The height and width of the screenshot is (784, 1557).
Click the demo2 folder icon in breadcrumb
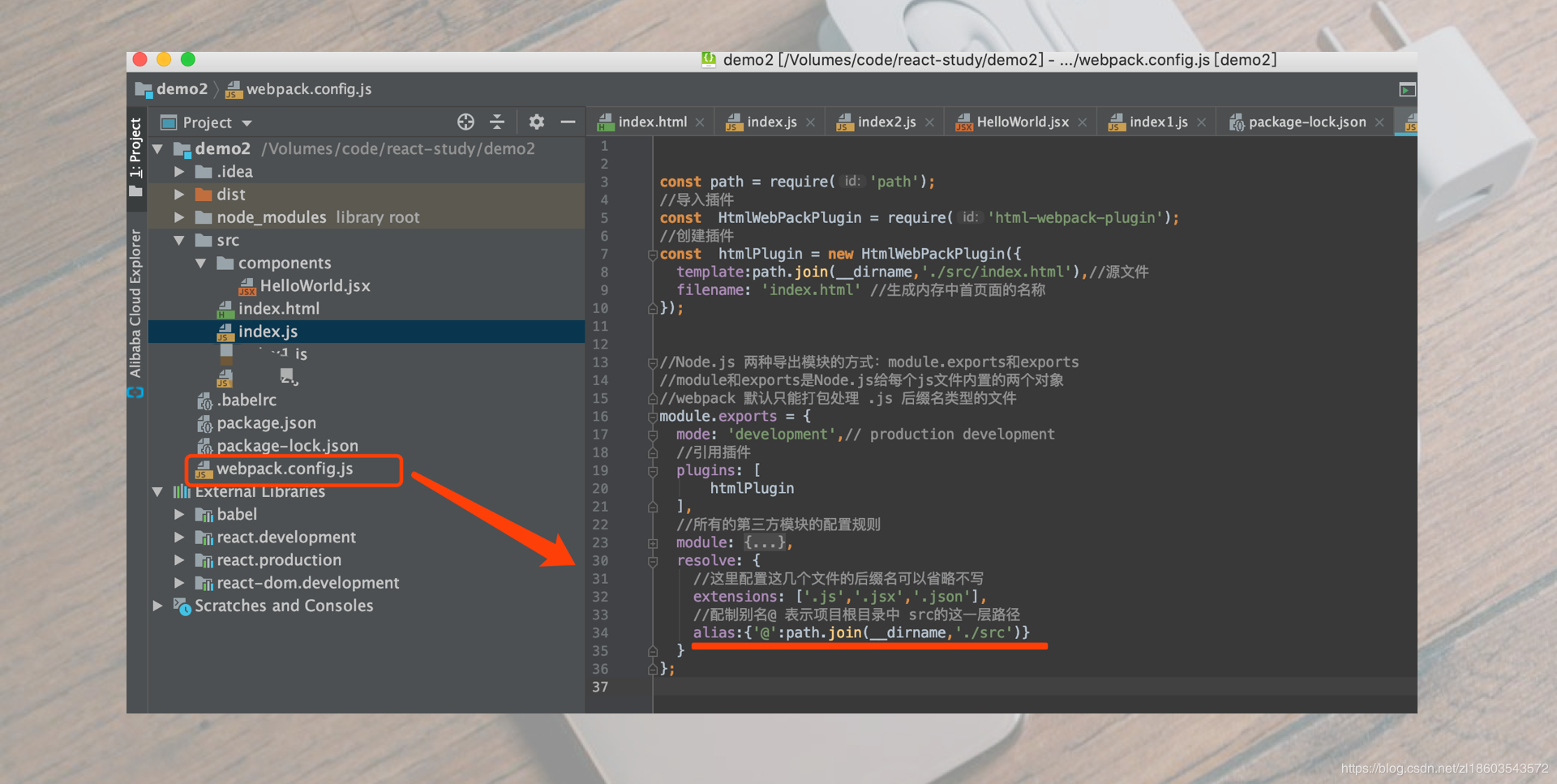pos(144,89)
